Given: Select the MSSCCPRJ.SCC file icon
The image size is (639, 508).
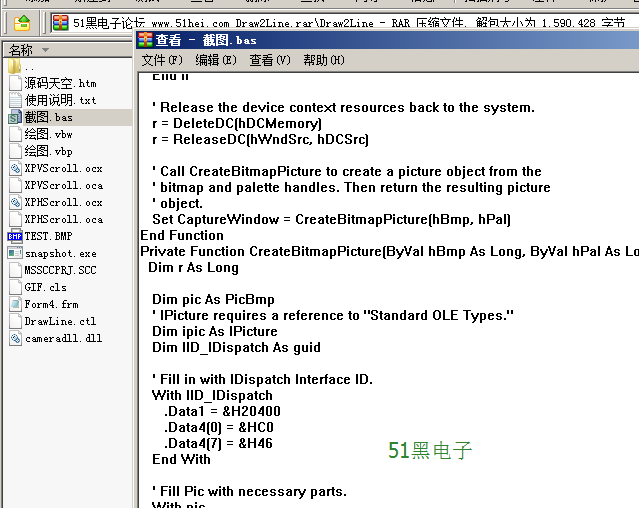Looking at the screenshot, I should point(15,270).
